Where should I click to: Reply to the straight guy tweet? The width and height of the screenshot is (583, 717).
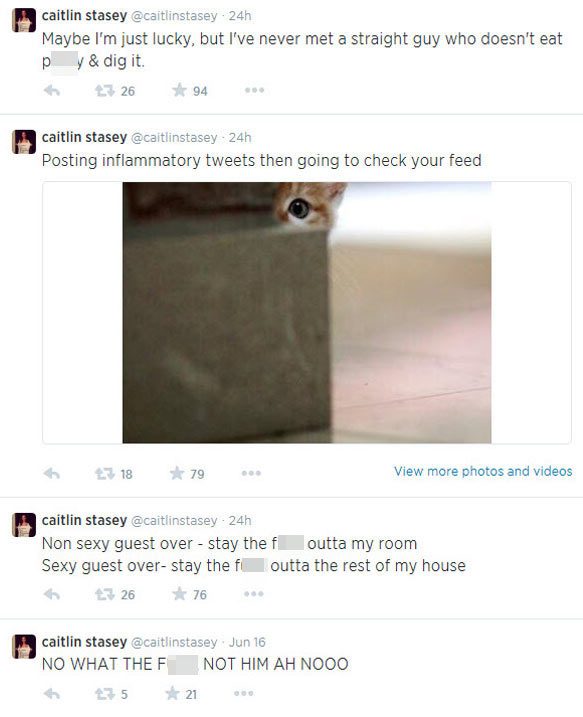[52, 91]
